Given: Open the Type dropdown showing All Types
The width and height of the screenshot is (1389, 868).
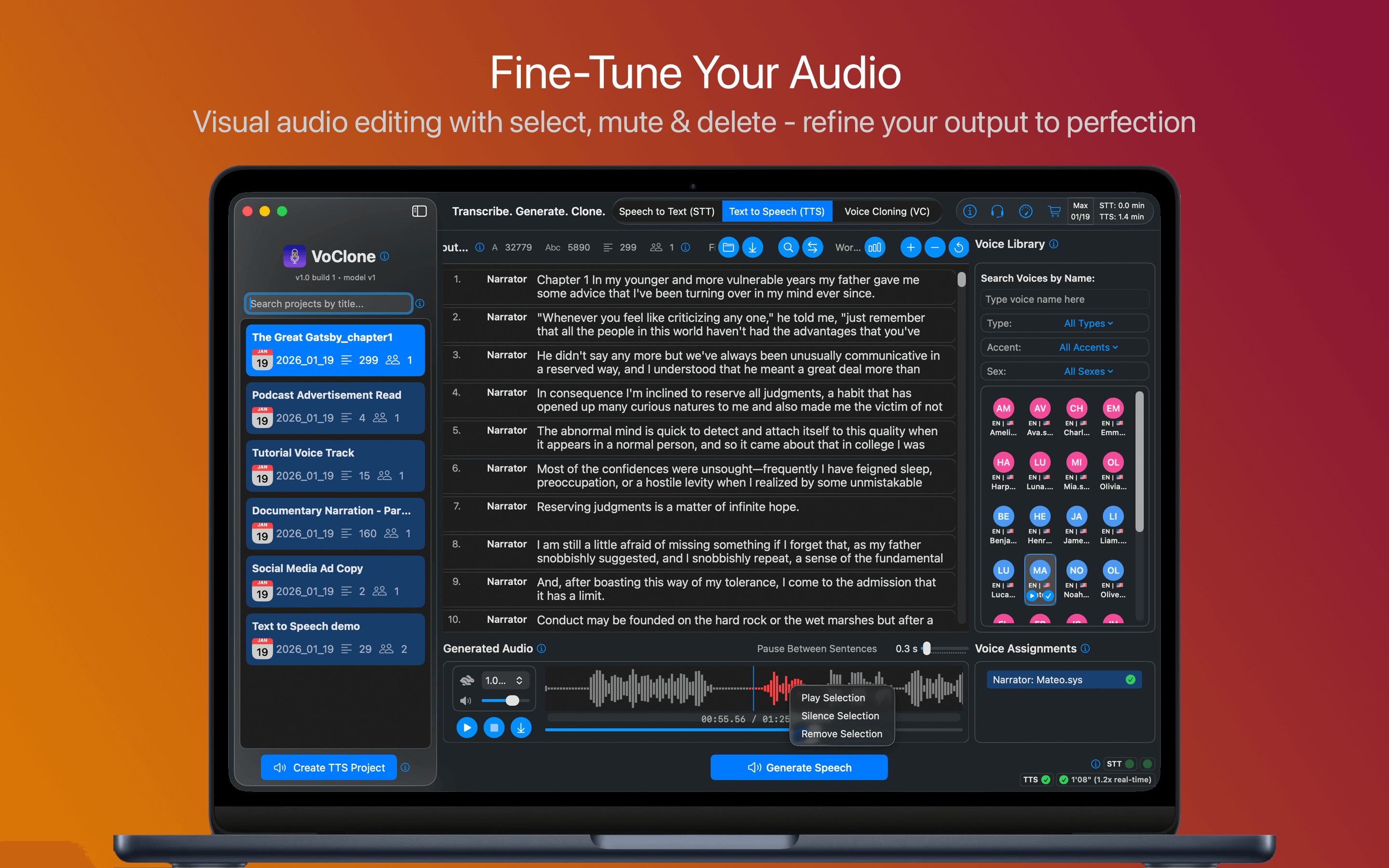Looking at the screenshot, I should point(1088,323).
